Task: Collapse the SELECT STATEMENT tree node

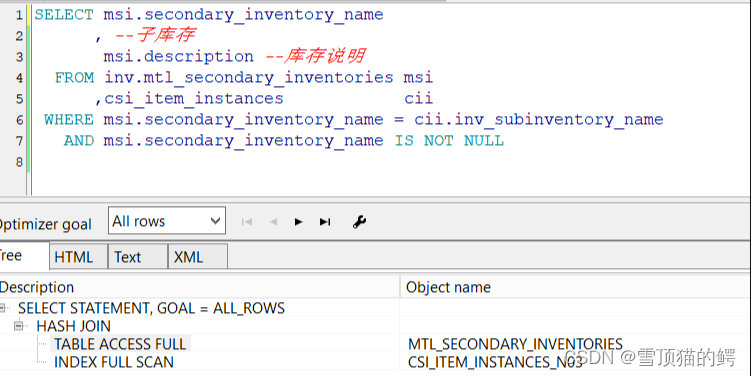Action: 3,308
